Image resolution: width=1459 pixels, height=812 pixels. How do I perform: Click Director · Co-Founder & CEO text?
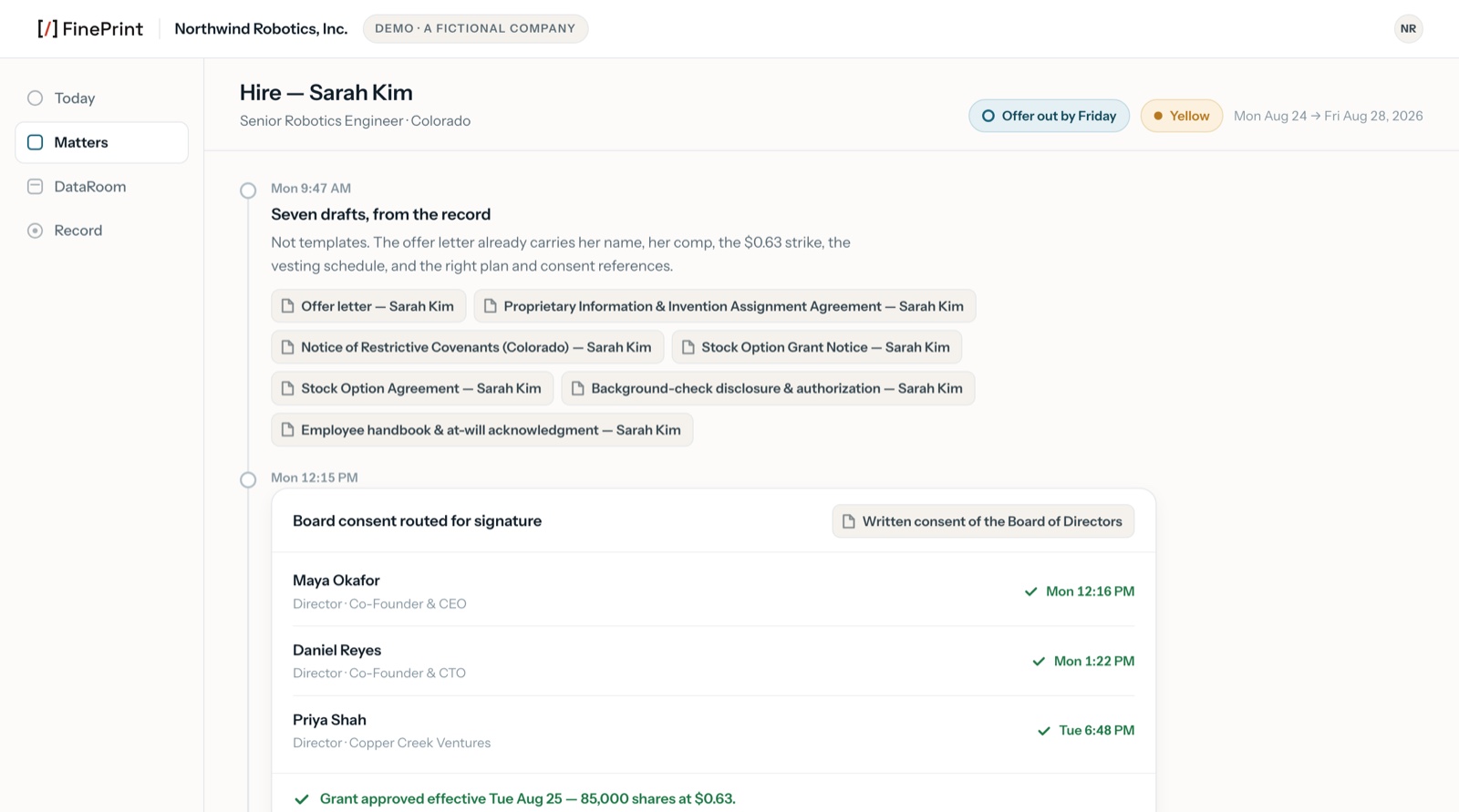point(379,603)
